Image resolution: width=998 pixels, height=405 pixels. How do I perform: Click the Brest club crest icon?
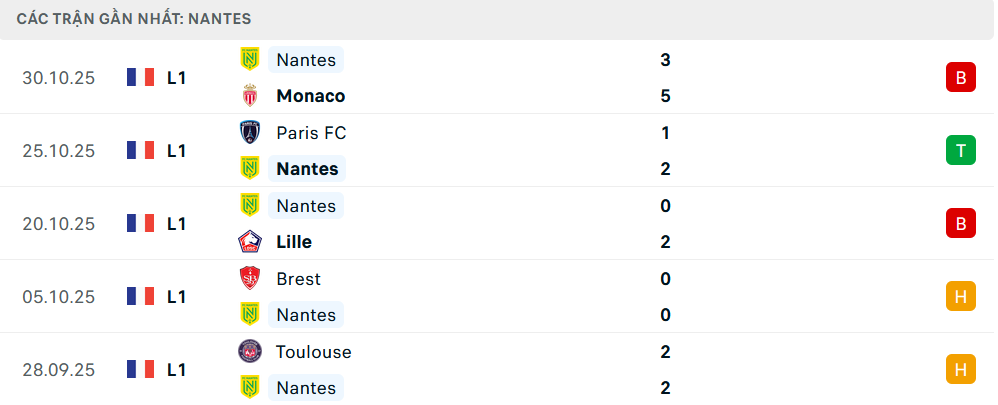click(x=249, y=278)
